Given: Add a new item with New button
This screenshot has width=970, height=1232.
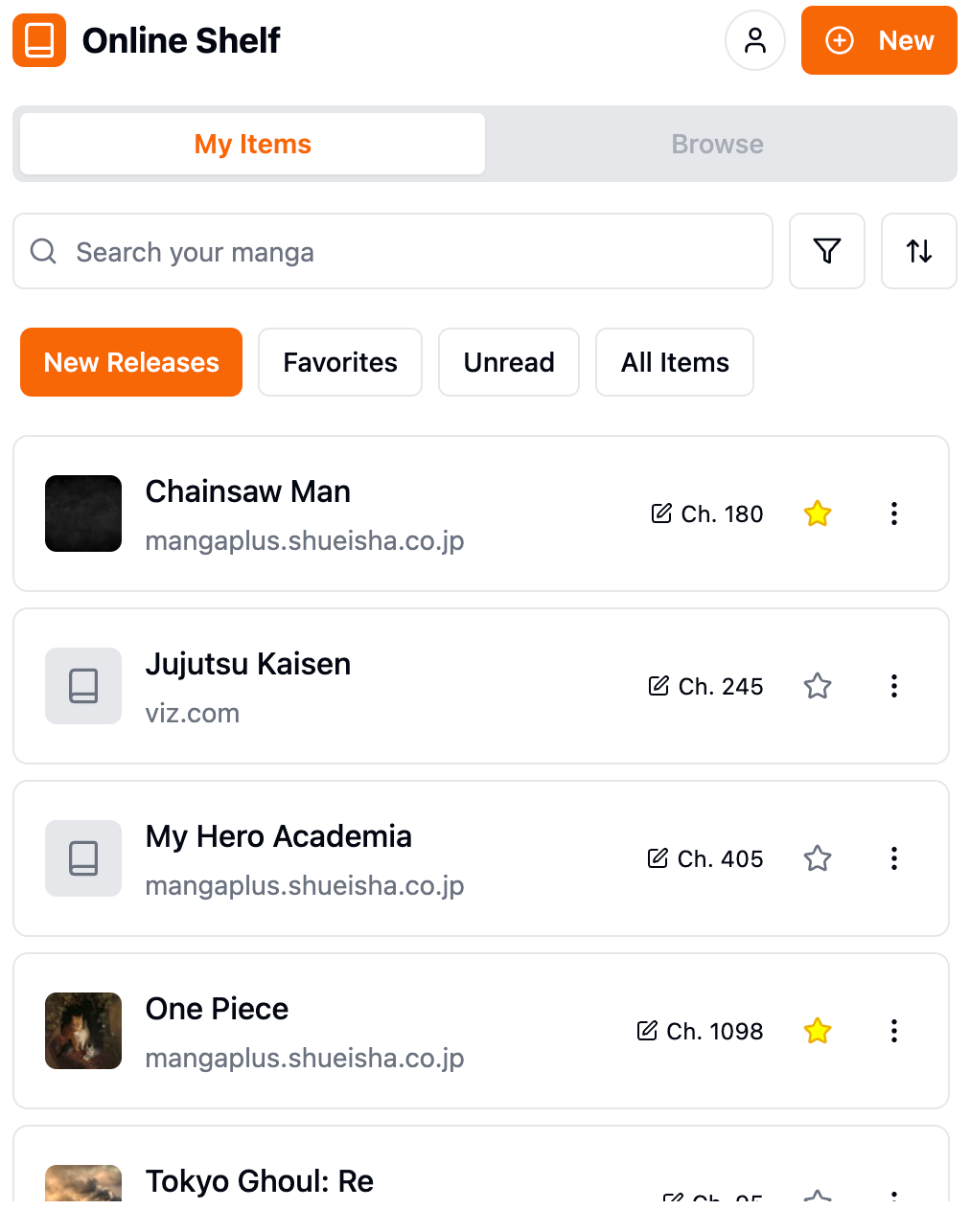Looking at the screenshot, I should (x=879, y=40).
